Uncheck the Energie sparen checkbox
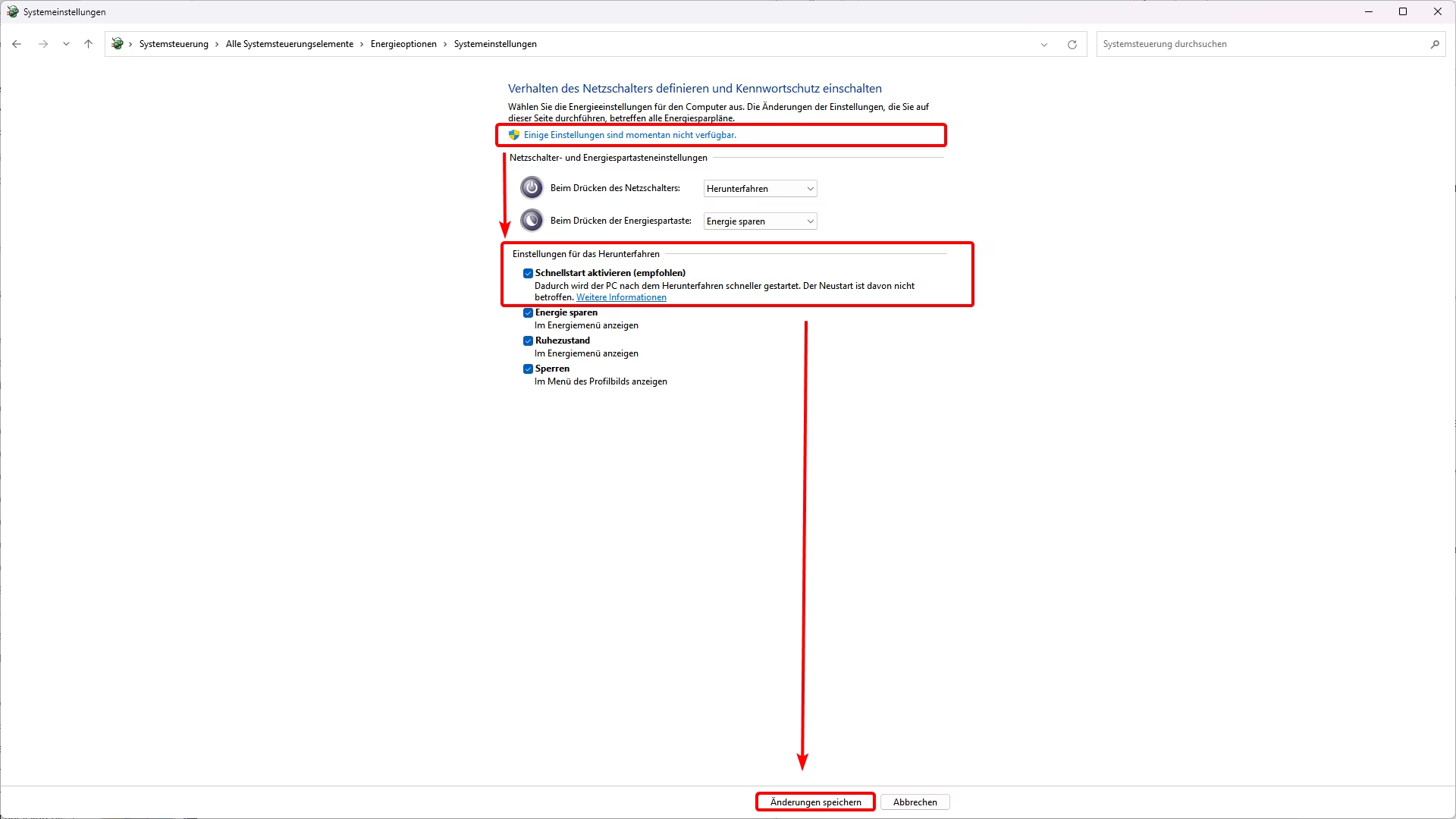This screenshot has width=1456, height=819. tap(528, 312)
